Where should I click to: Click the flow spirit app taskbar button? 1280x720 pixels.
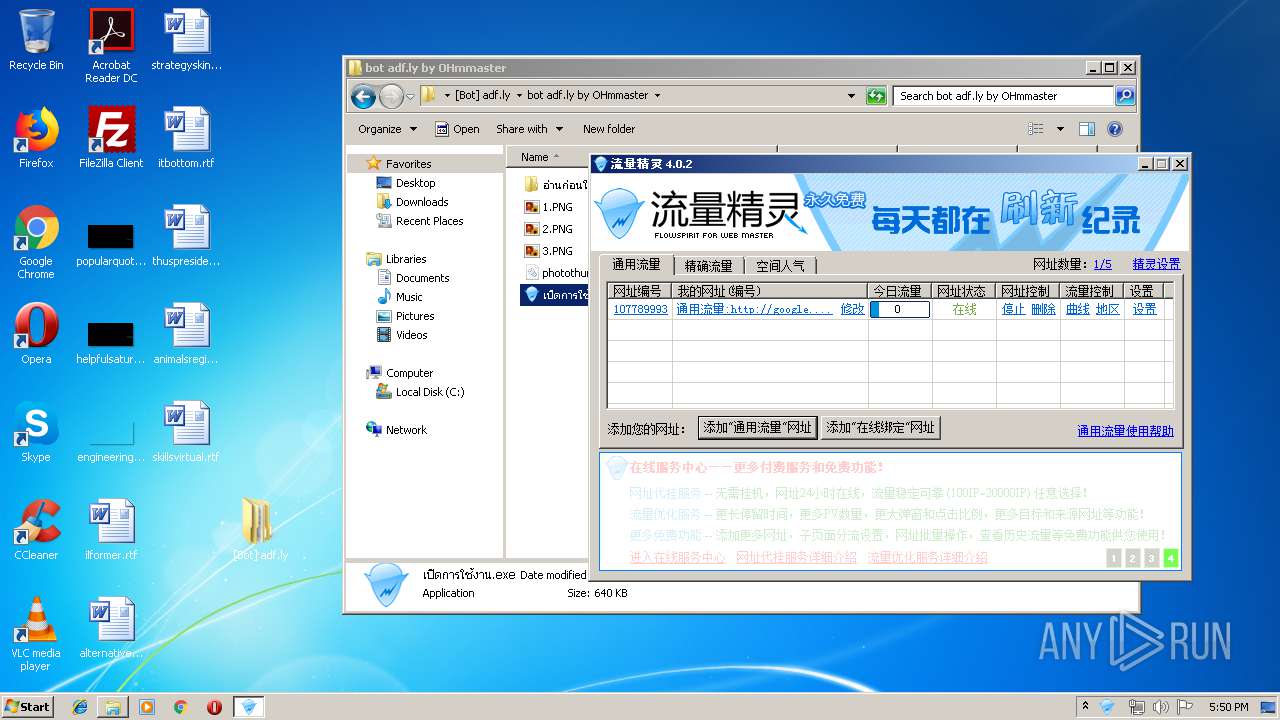[x=249, y=707]
